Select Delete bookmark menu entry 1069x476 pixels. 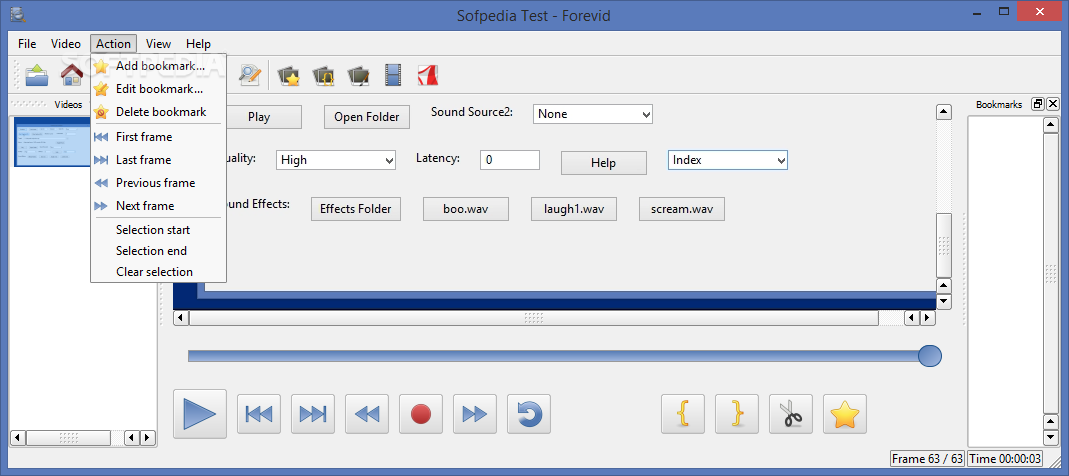[x=158, y=112]
